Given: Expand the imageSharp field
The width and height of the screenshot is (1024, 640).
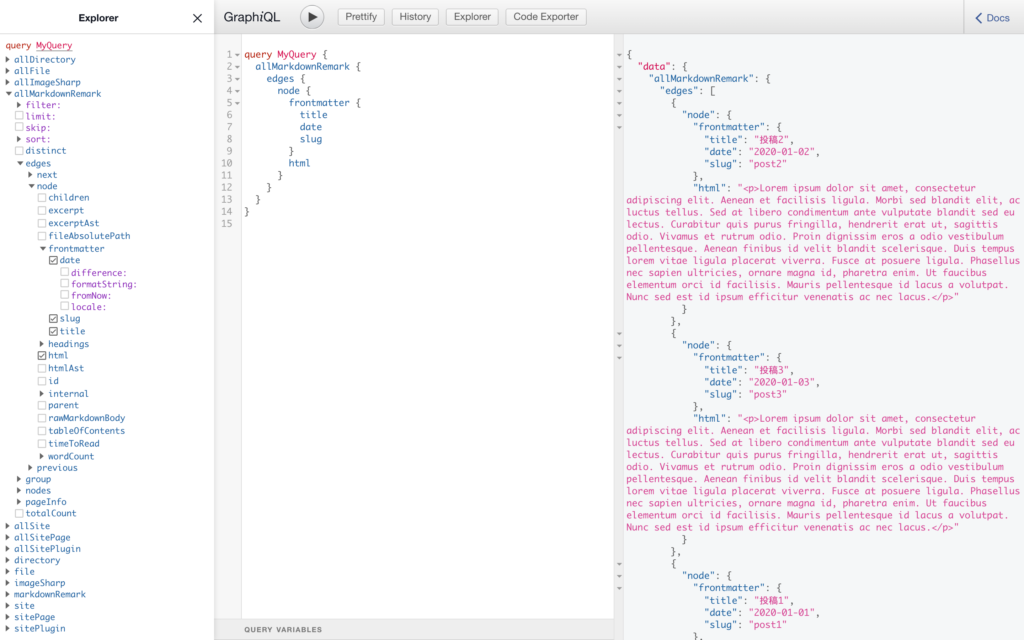Looking at the screenshot, I should (8, 583).
